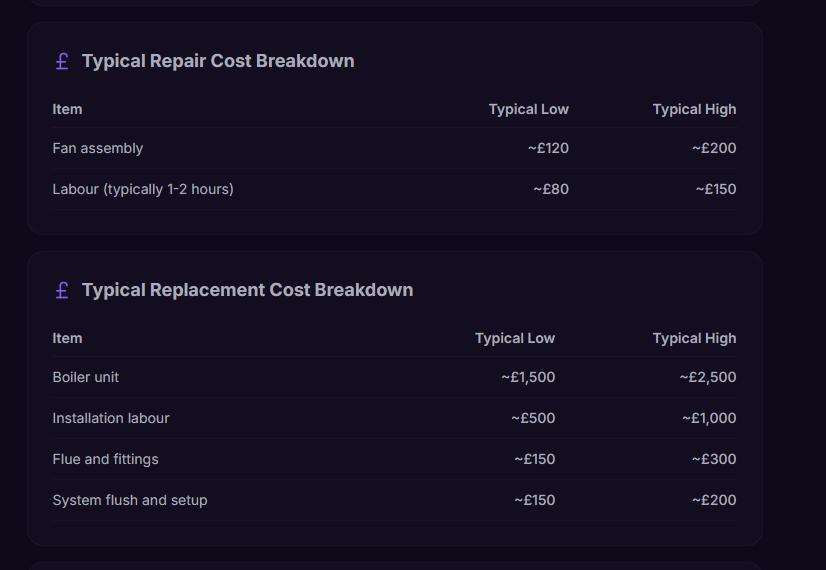Click the ~£500 installation labour low value
Image resolution: width=826 pixels, height=570 pixels.
[533, 418]
